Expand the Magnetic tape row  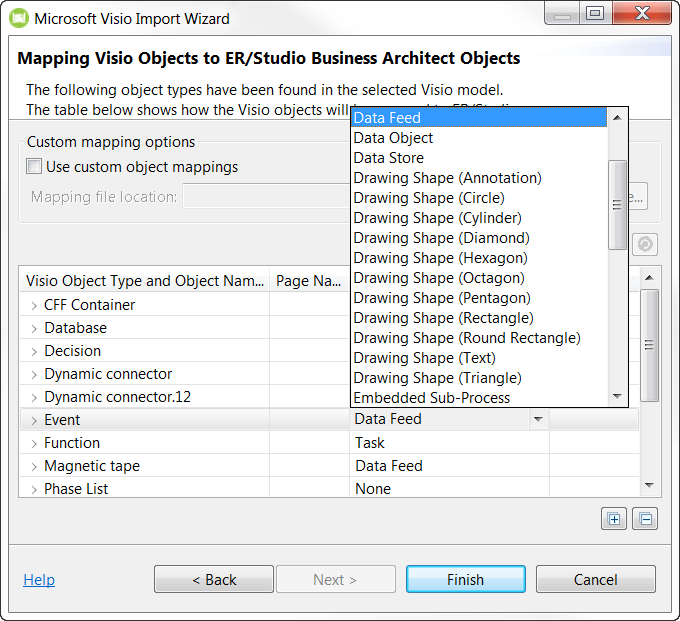34,466
